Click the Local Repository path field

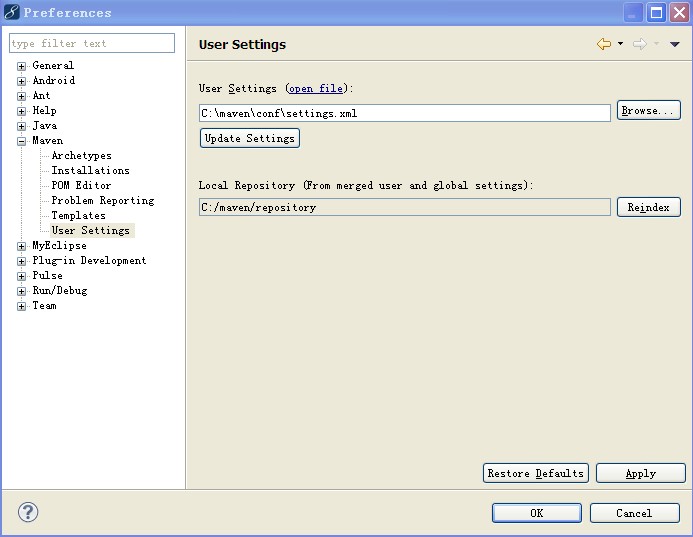point(405,207)
